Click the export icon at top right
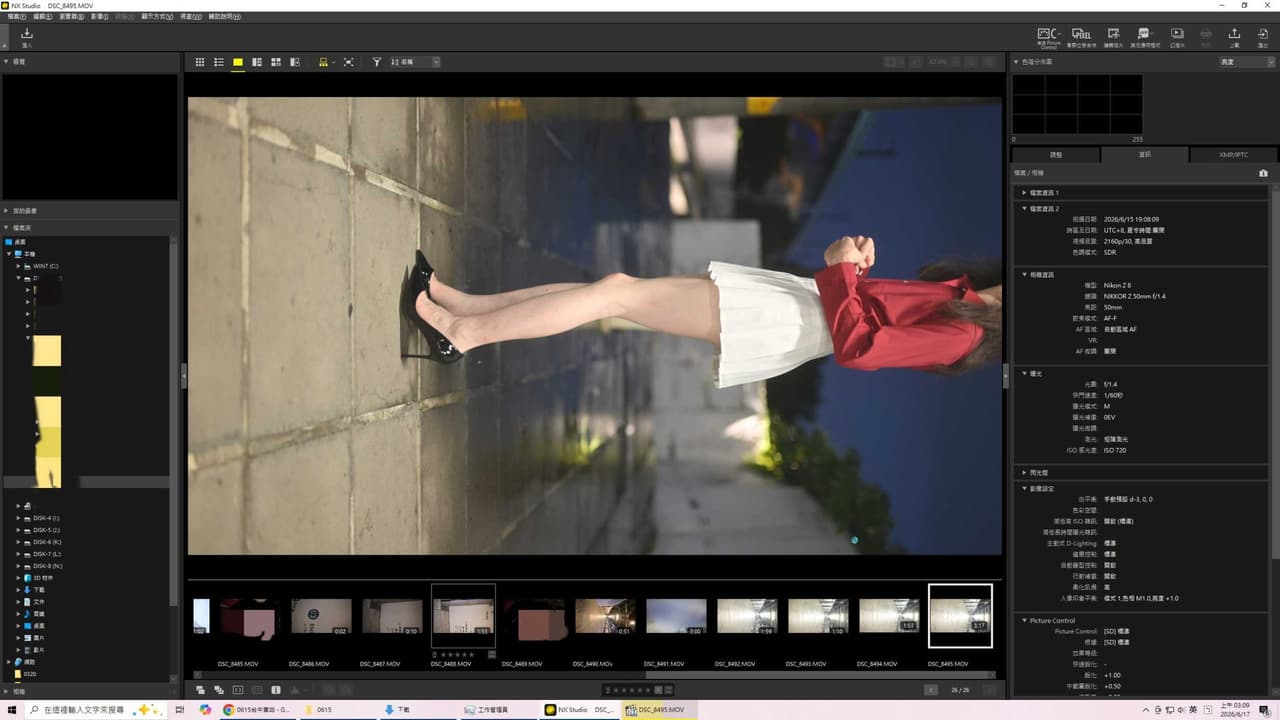1280x720 pixels. click(1263, 36)
